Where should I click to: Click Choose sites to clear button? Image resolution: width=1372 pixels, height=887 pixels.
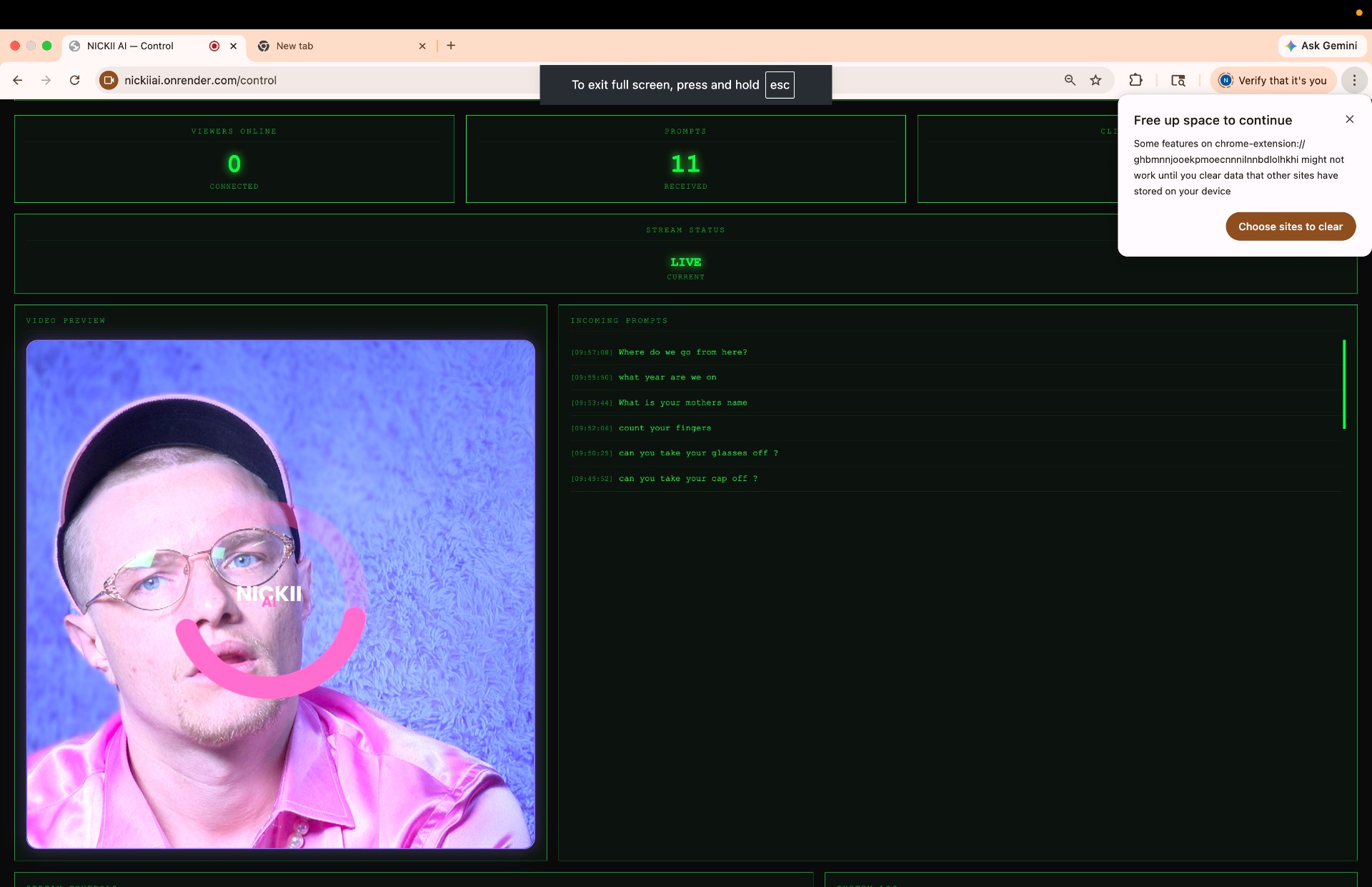pos(1291,227)
